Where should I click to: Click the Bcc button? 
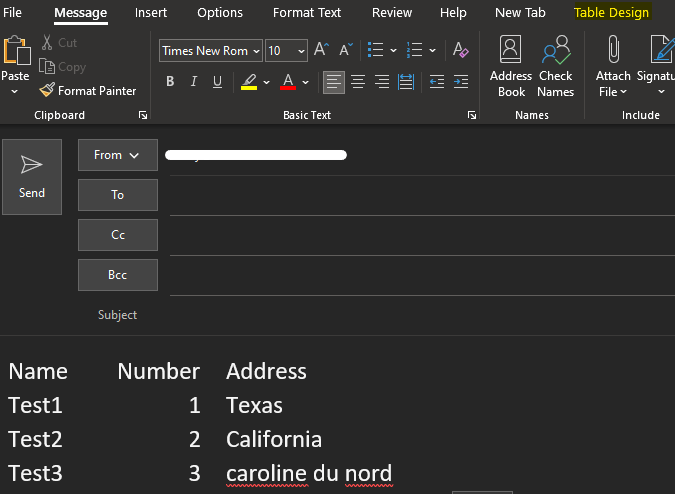click(118, 275)
